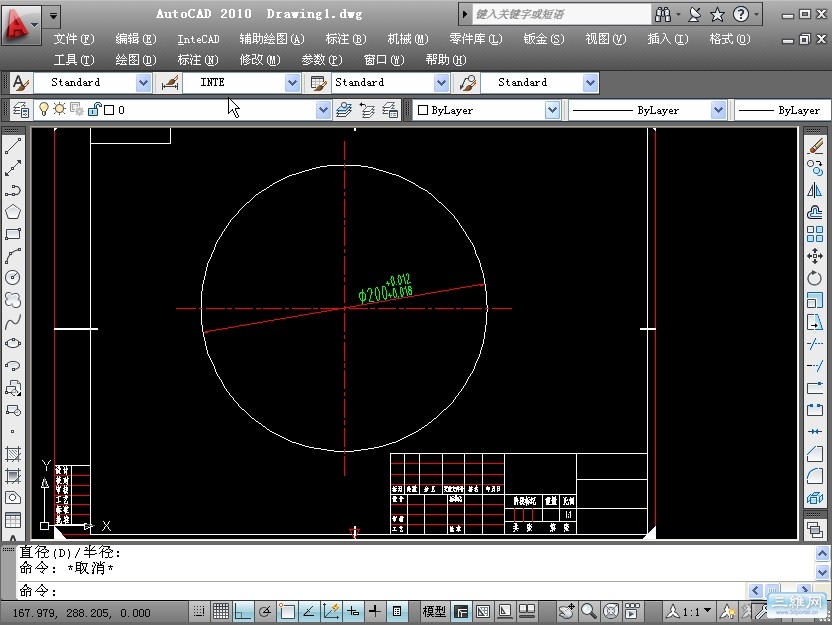Toggle Object snap in status bar

(x=287, y=612)
